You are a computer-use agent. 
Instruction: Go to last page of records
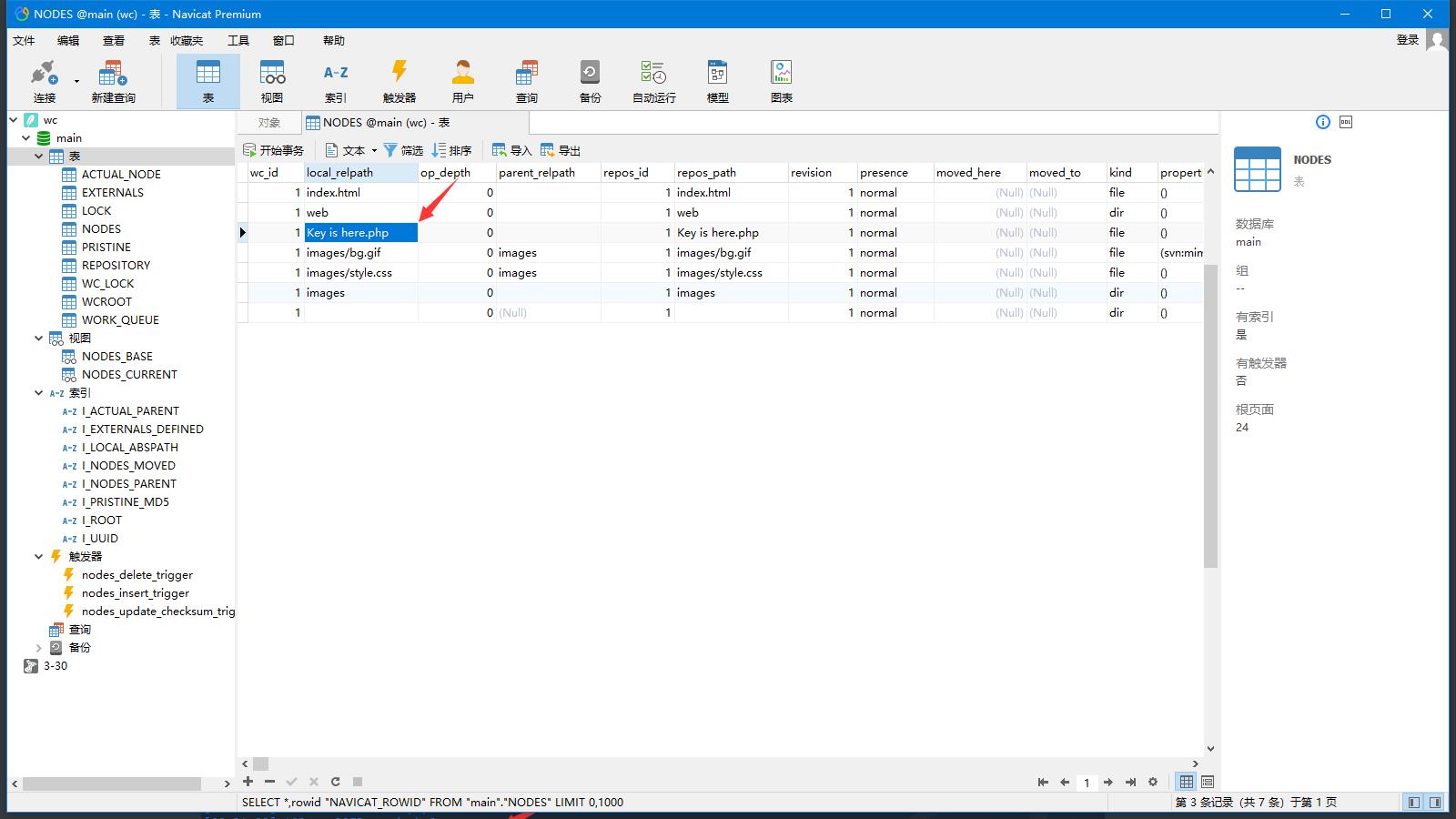pos(1130,782)
